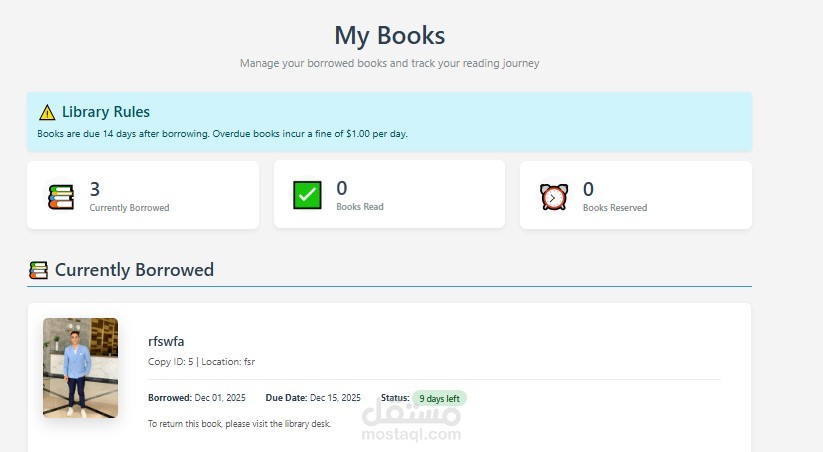Open the rfswfa book cover thumbnail
The image size is (823, 452).
[80, 367]
